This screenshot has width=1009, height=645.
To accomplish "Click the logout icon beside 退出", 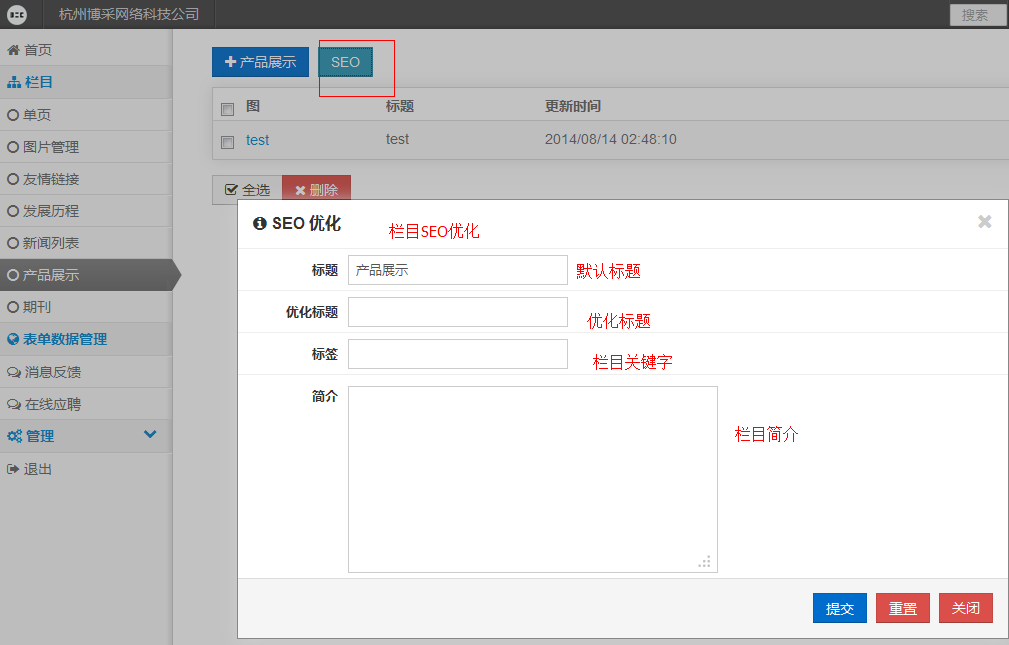I will (x=14, y=469).
